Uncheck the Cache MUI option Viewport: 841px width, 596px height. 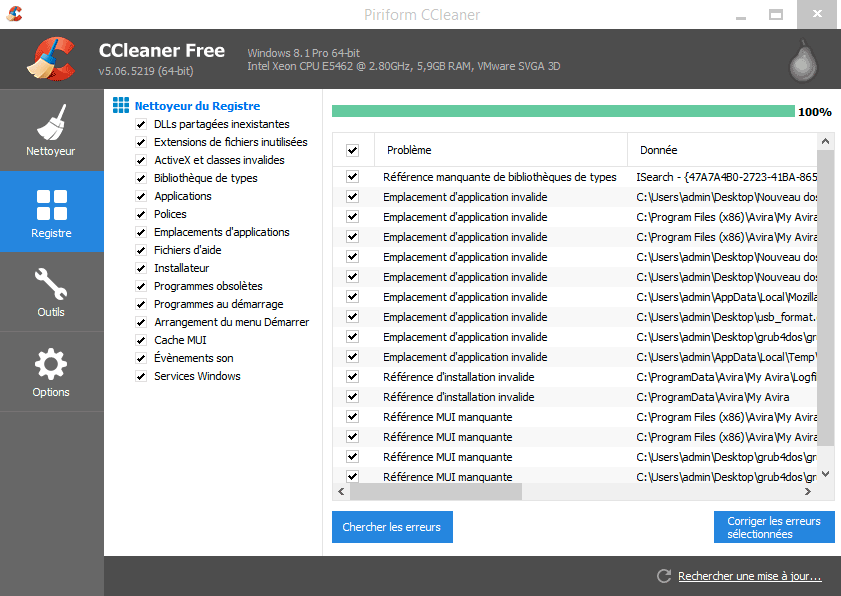pyautogui.click(x=141, y=340)
